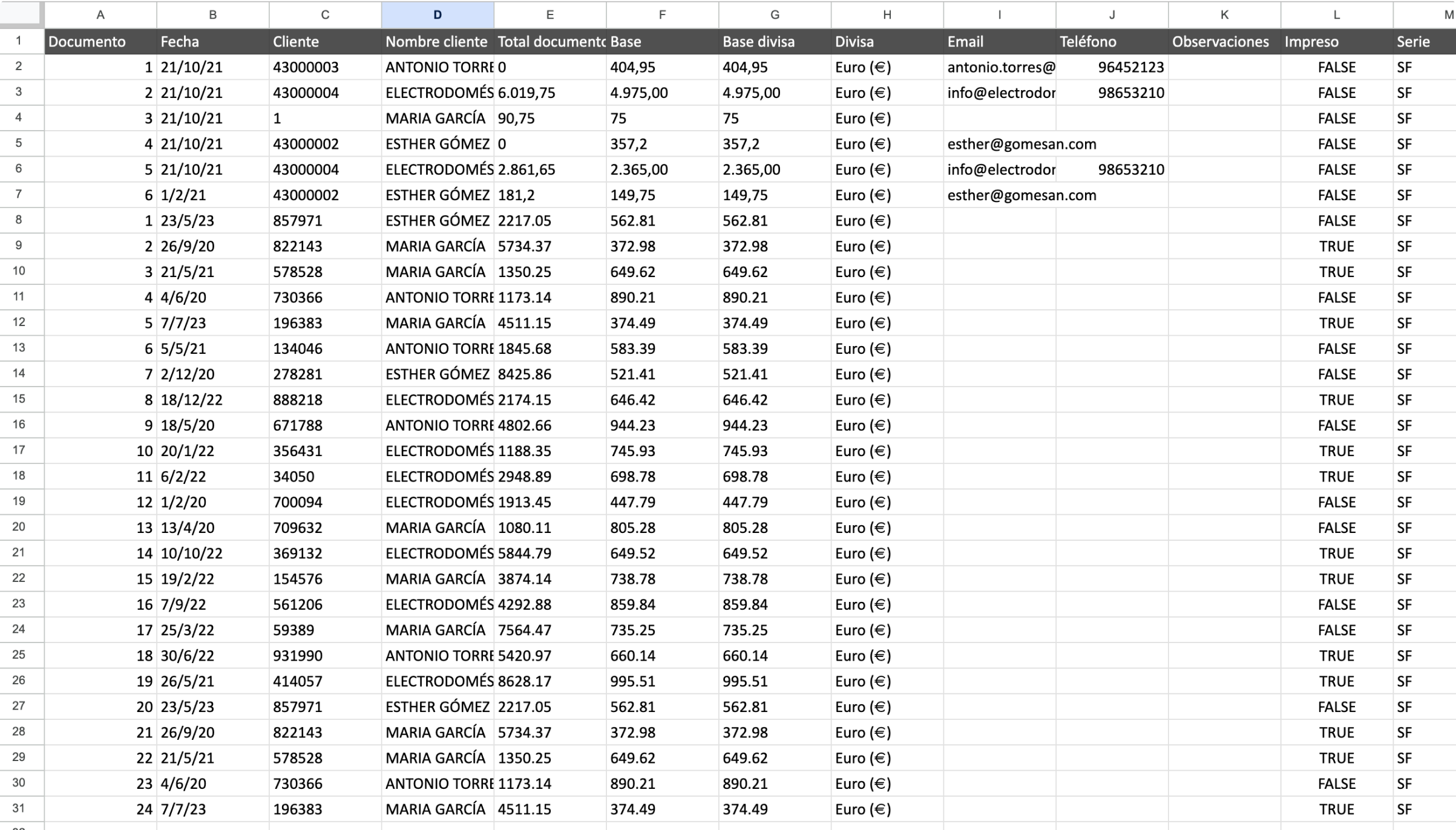Select row number 15
Image resolution: width=1456 pixels, height=830 pixels.
21,399
